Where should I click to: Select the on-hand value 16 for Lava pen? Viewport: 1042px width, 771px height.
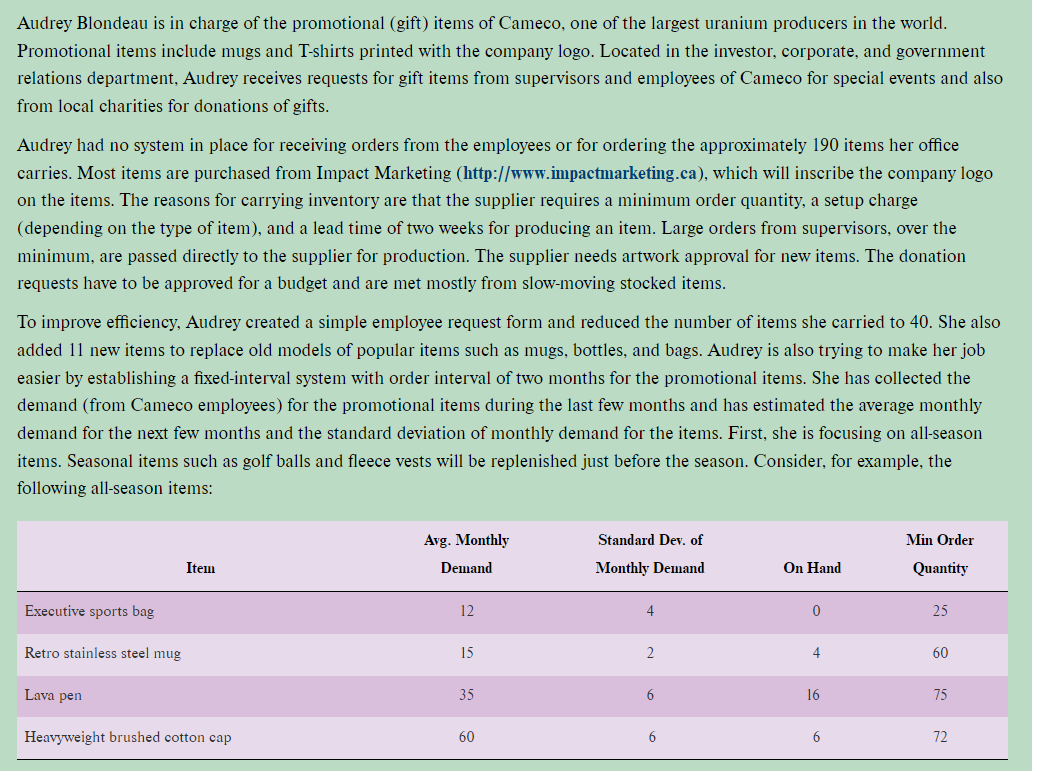[812, 695]
